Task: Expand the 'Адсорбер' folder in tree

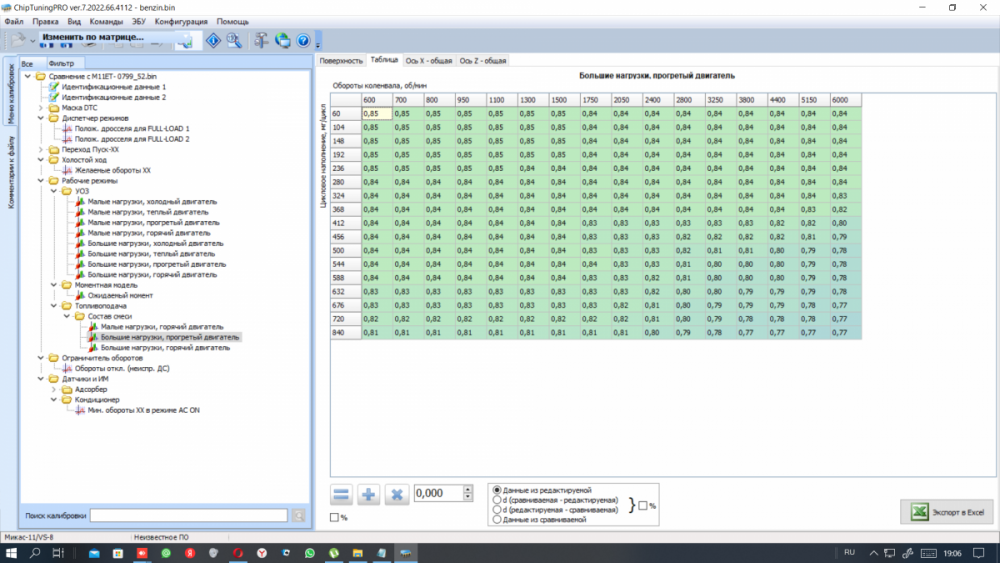Action: 52,389
